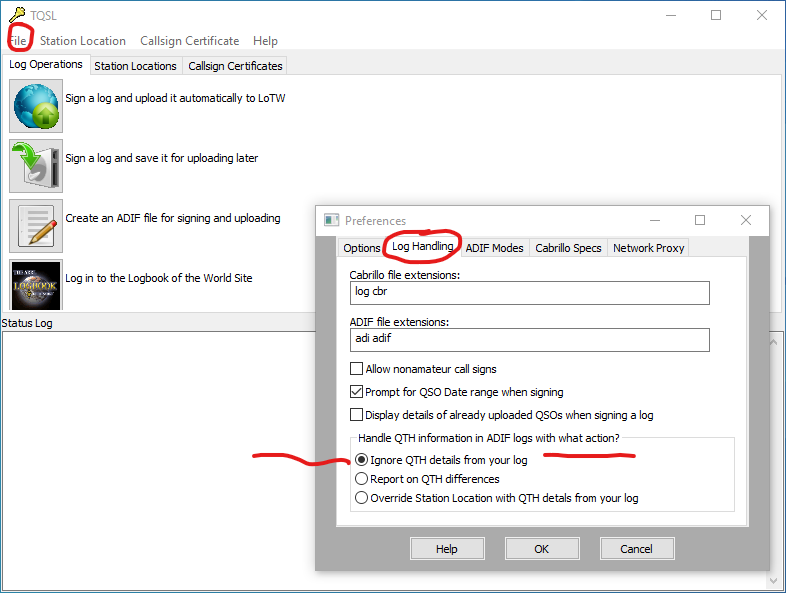Click the globe upload-to-LoTW icon
The height and width of the screenshot is (593, 786).
click(36, 106)
